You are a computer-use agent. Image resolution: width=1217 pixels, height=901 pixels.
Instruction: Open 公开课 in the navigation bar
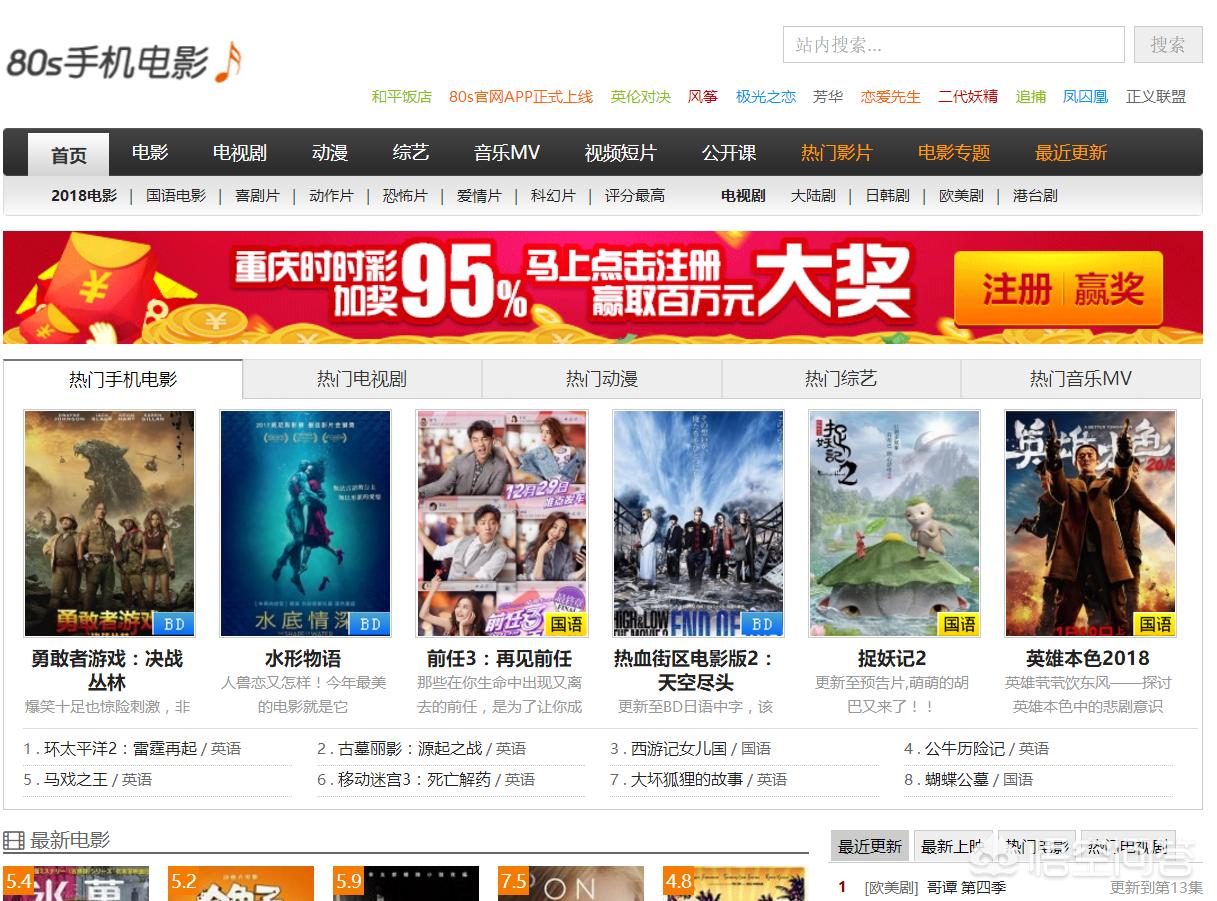coord(729,153)
